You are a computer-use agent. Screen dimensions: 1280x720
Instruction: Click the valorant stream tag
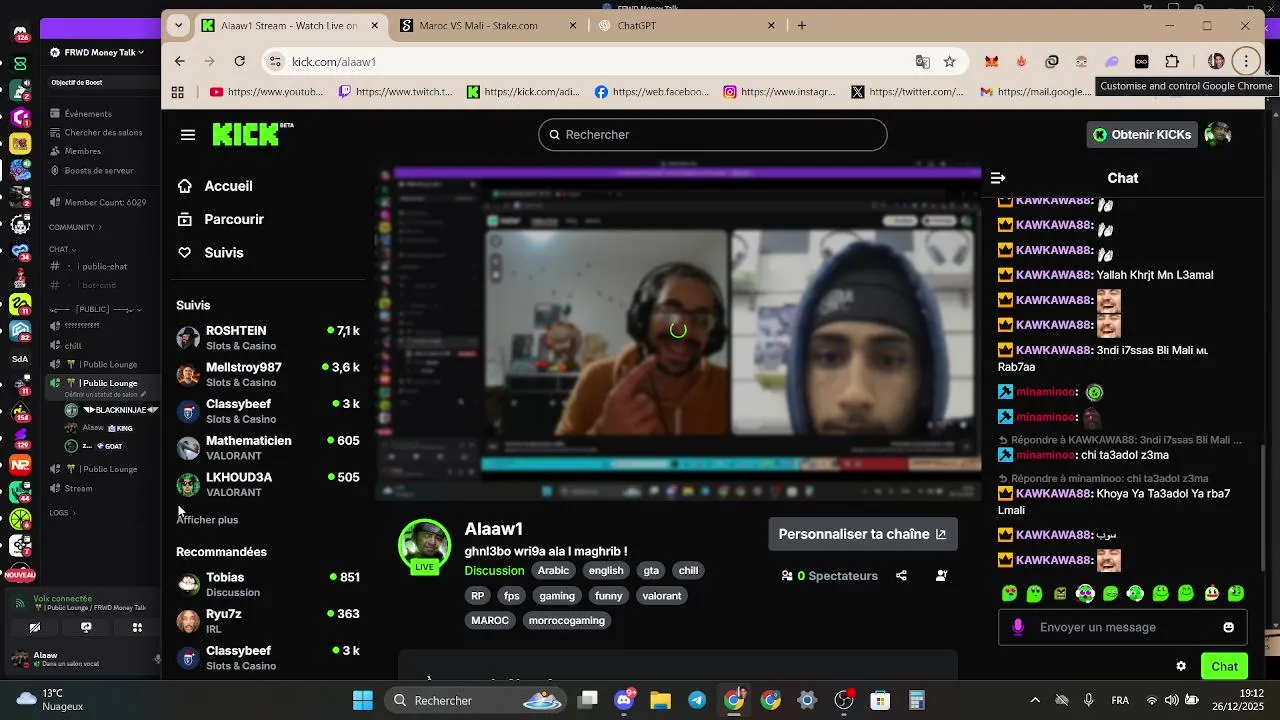(x=662, y=596)
